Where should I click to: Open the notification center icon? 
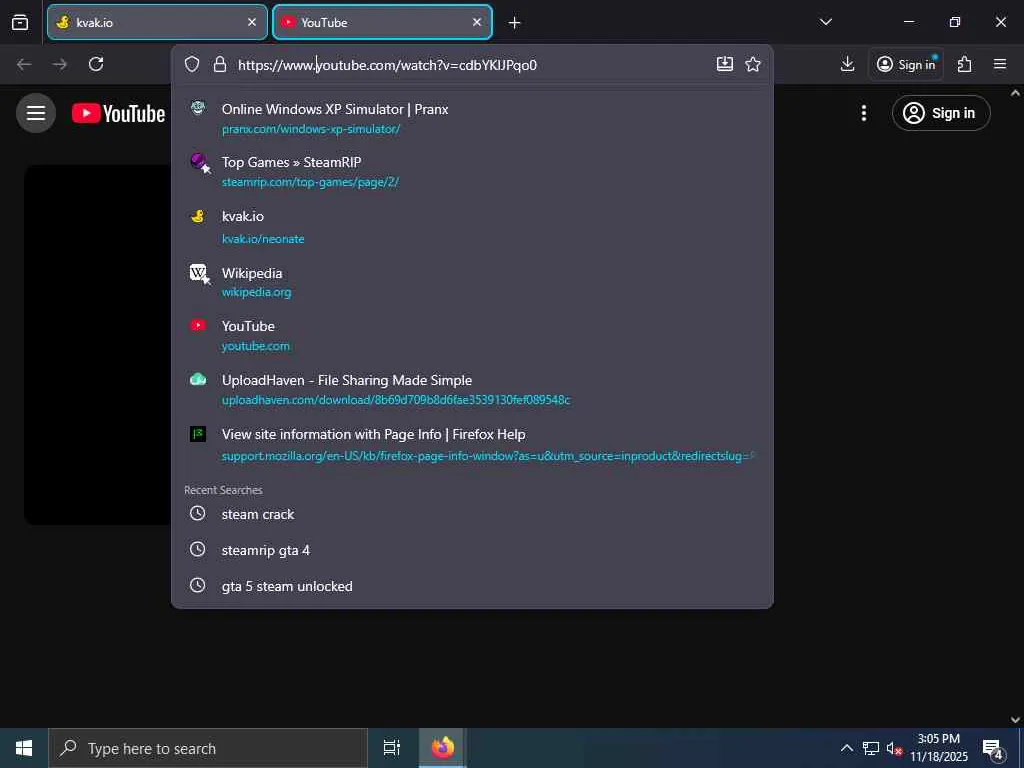click(x=993, y=749)
